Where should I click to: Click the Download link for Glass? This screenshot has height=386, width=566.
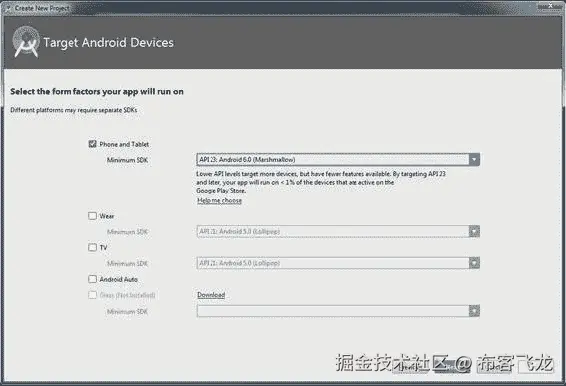[211, 295]
